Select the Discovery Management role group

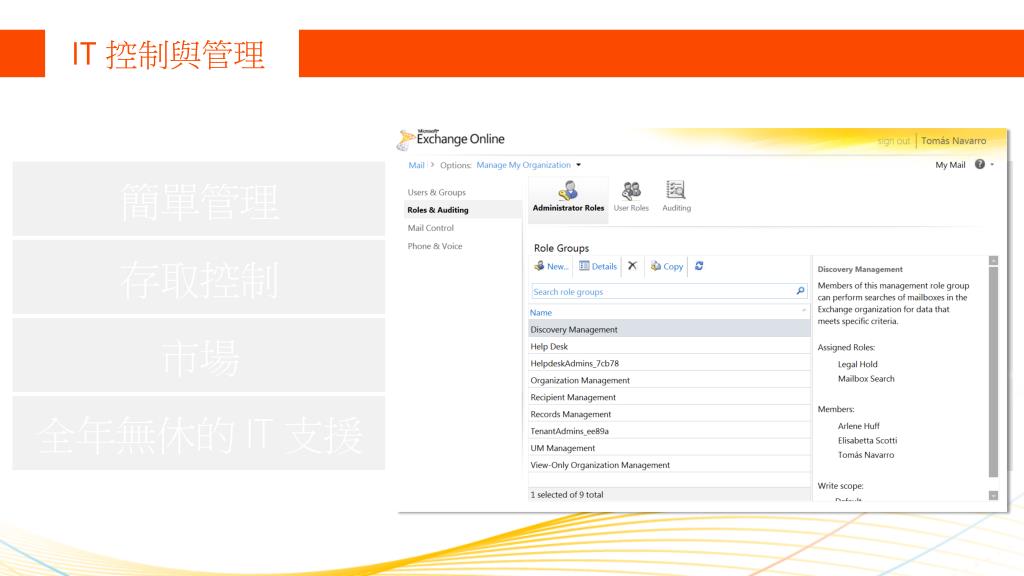point(669,329)
